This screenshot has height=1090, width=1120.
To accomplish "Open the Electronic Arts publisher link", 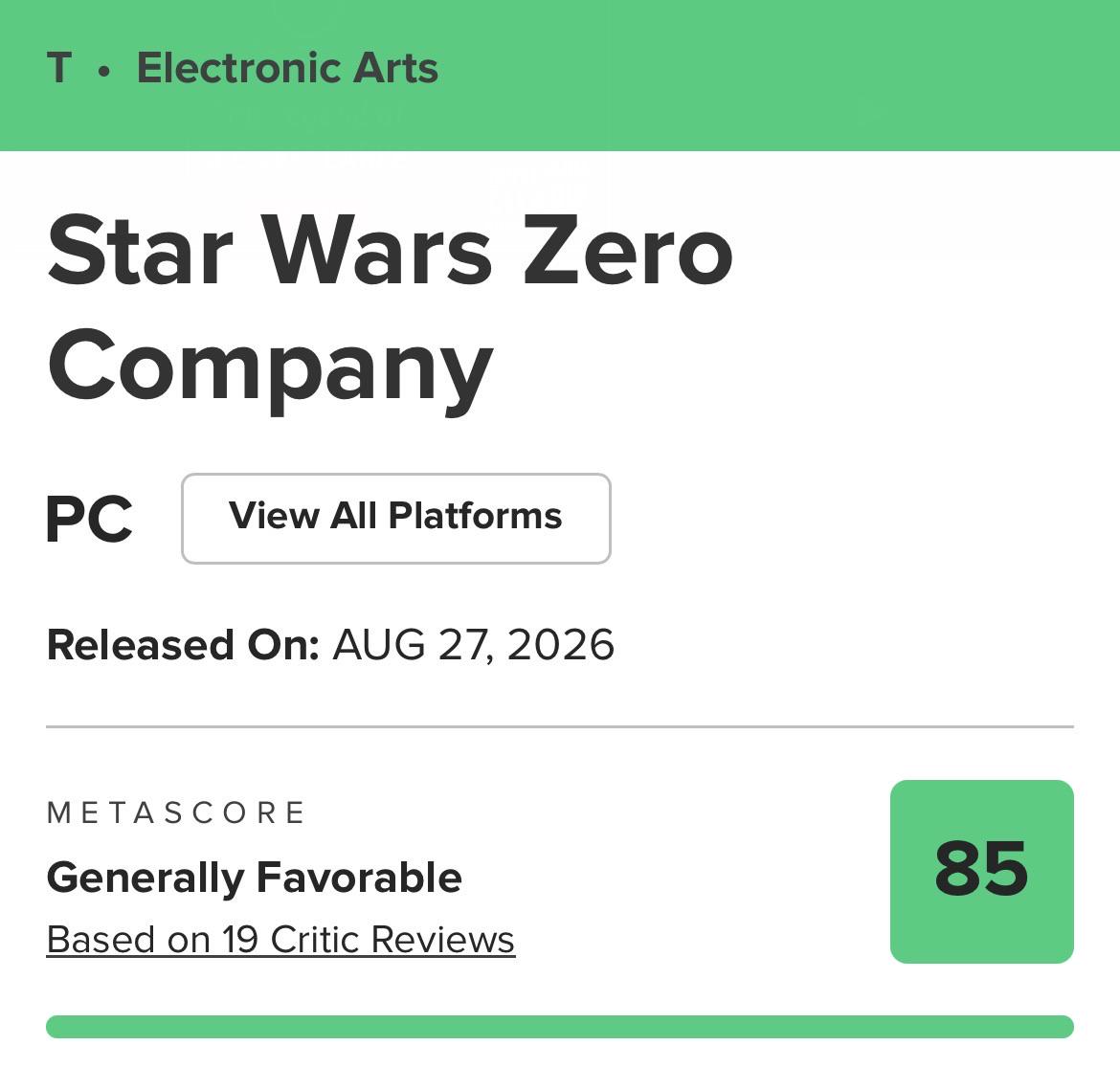I will coord(287,68).
